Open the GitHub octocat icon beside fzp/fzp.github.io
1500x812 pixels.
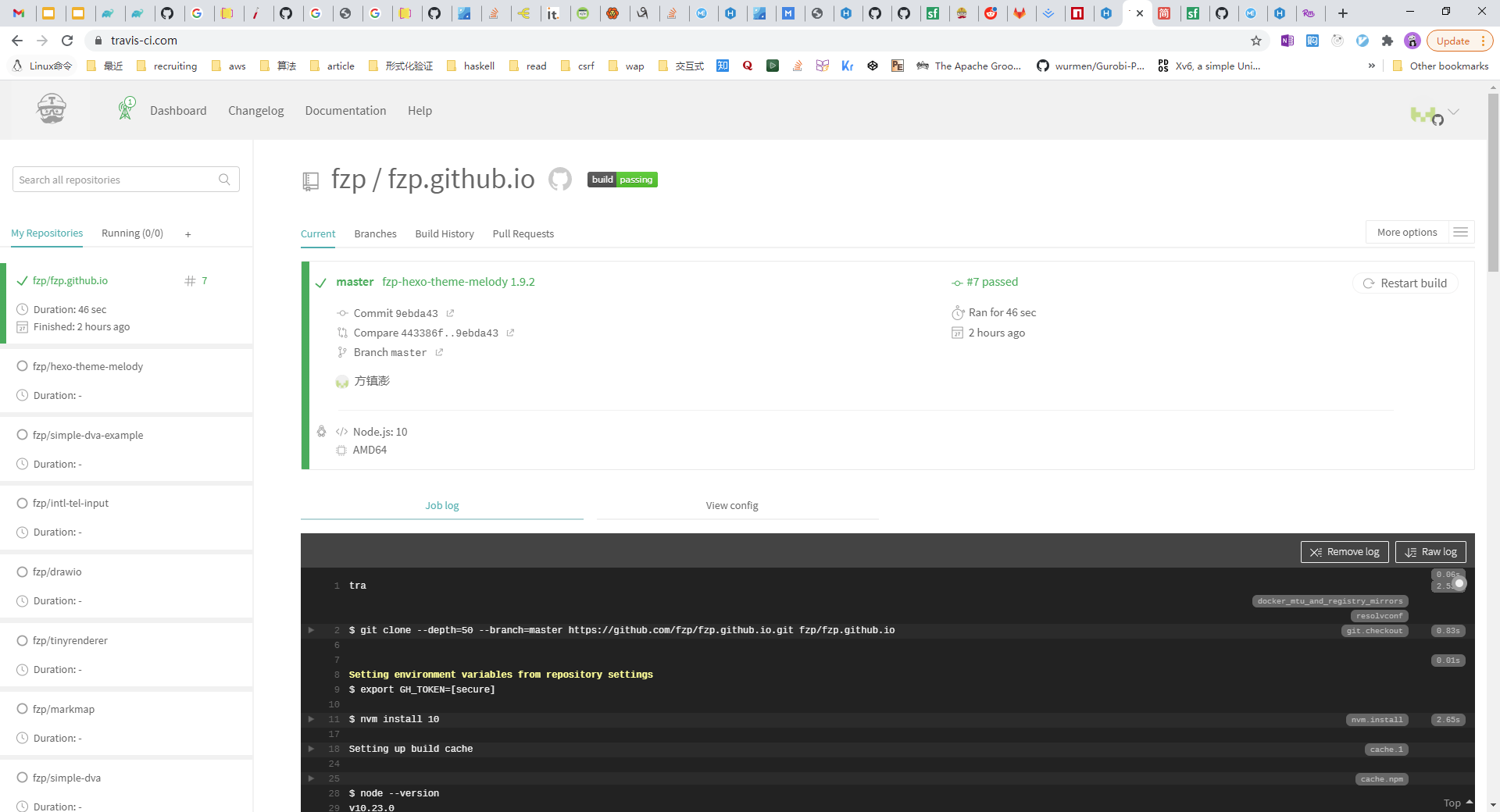560,179
